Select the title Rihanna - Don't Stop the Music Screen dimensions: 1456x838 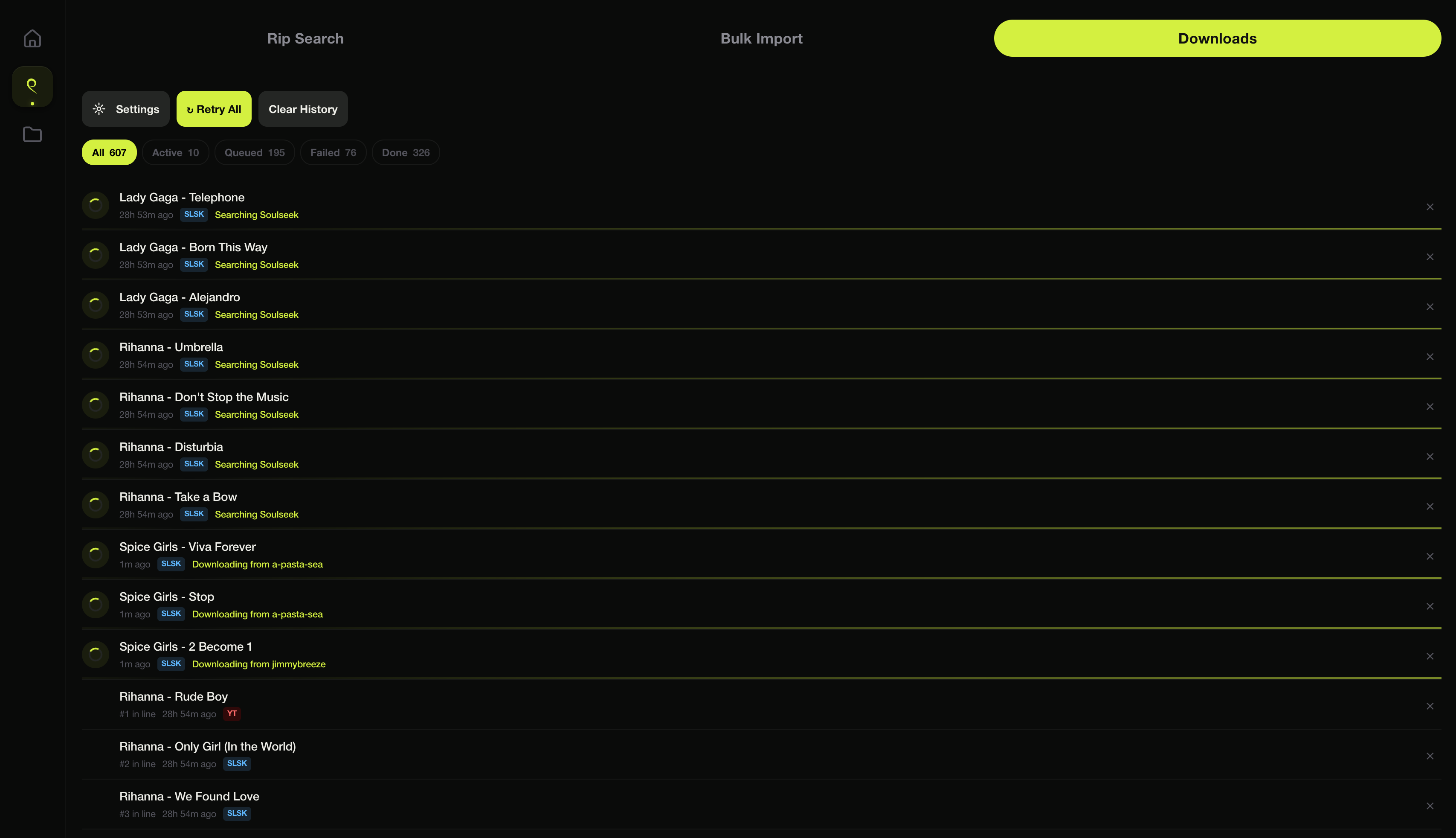204,397
